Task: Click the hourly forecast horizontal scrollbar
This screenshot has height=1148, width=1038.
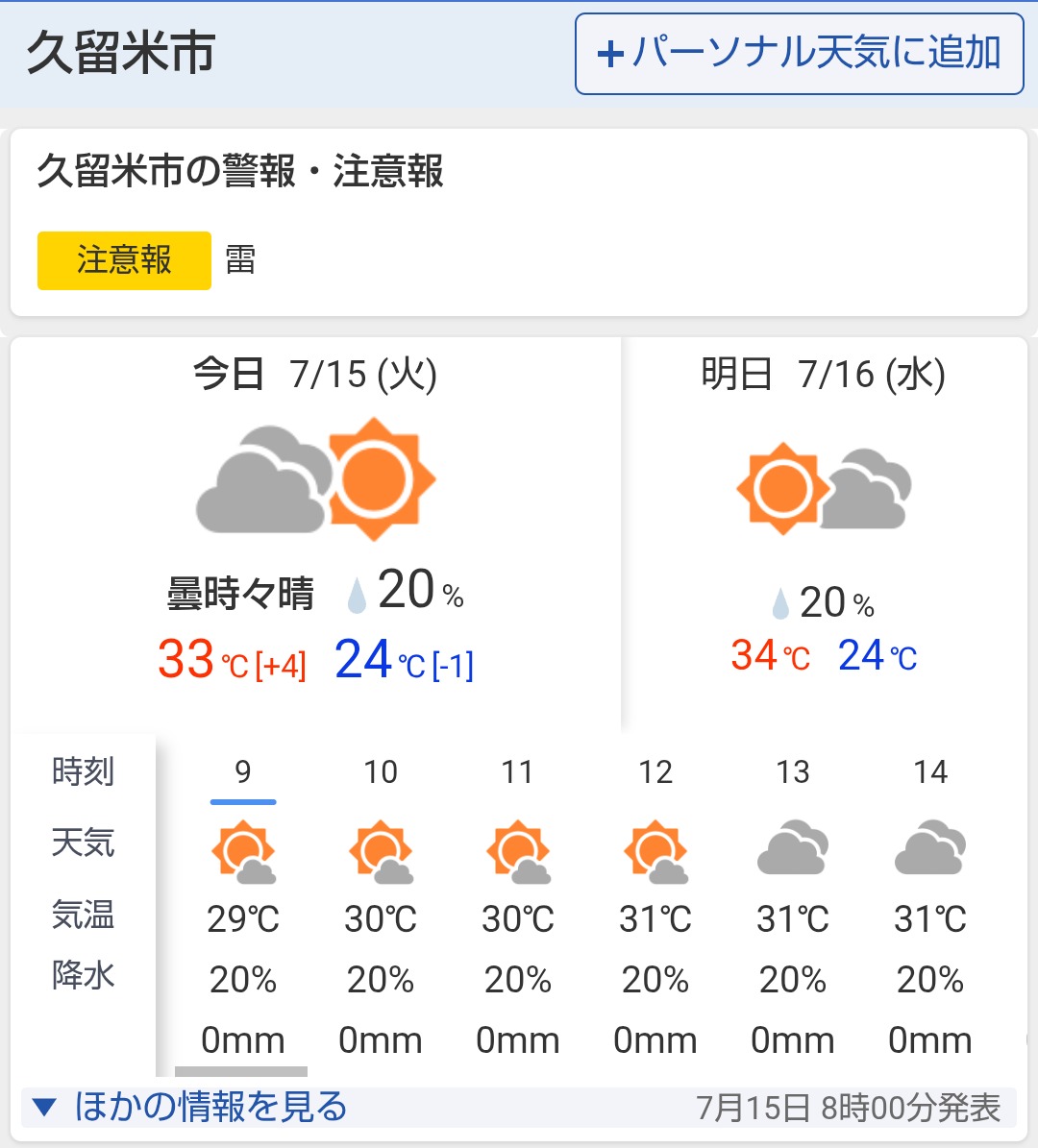Action: (x=241, y=1072)
